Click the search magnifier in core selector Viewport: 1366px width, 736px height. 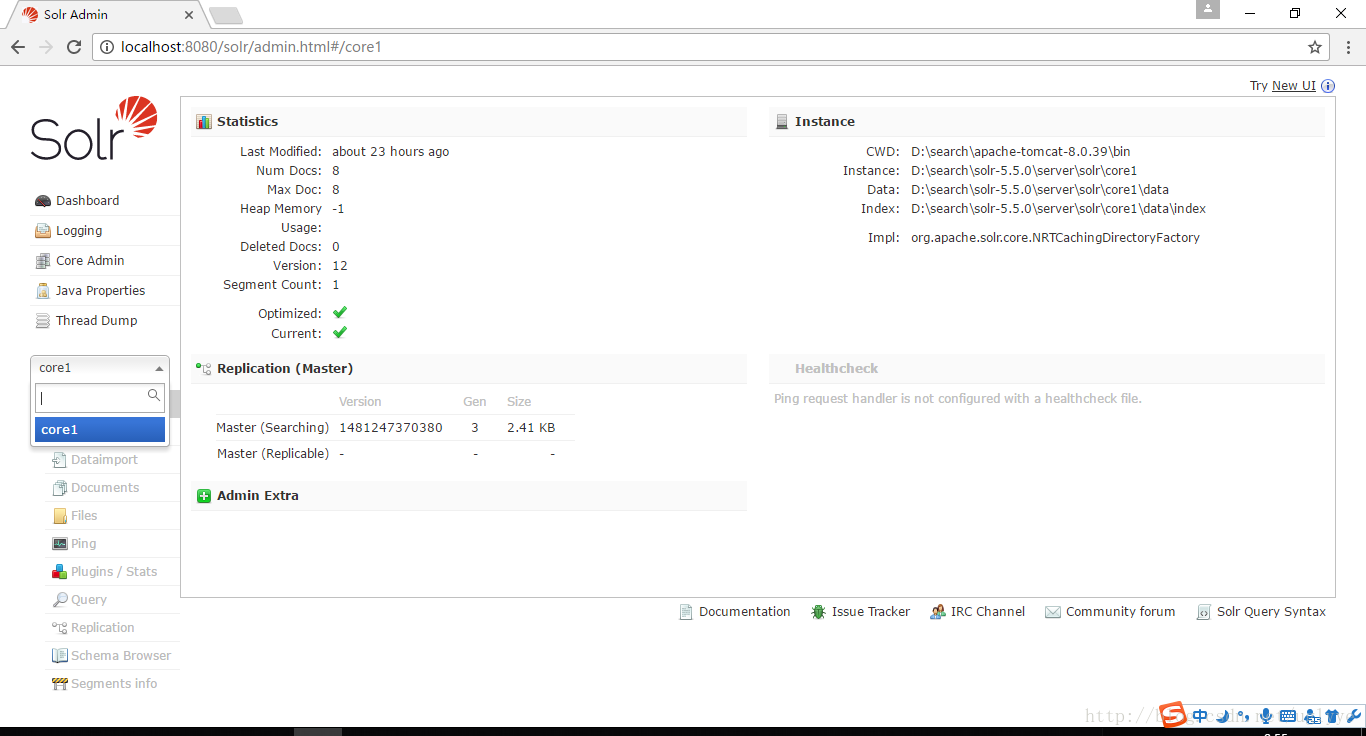(x=154, y=396)
